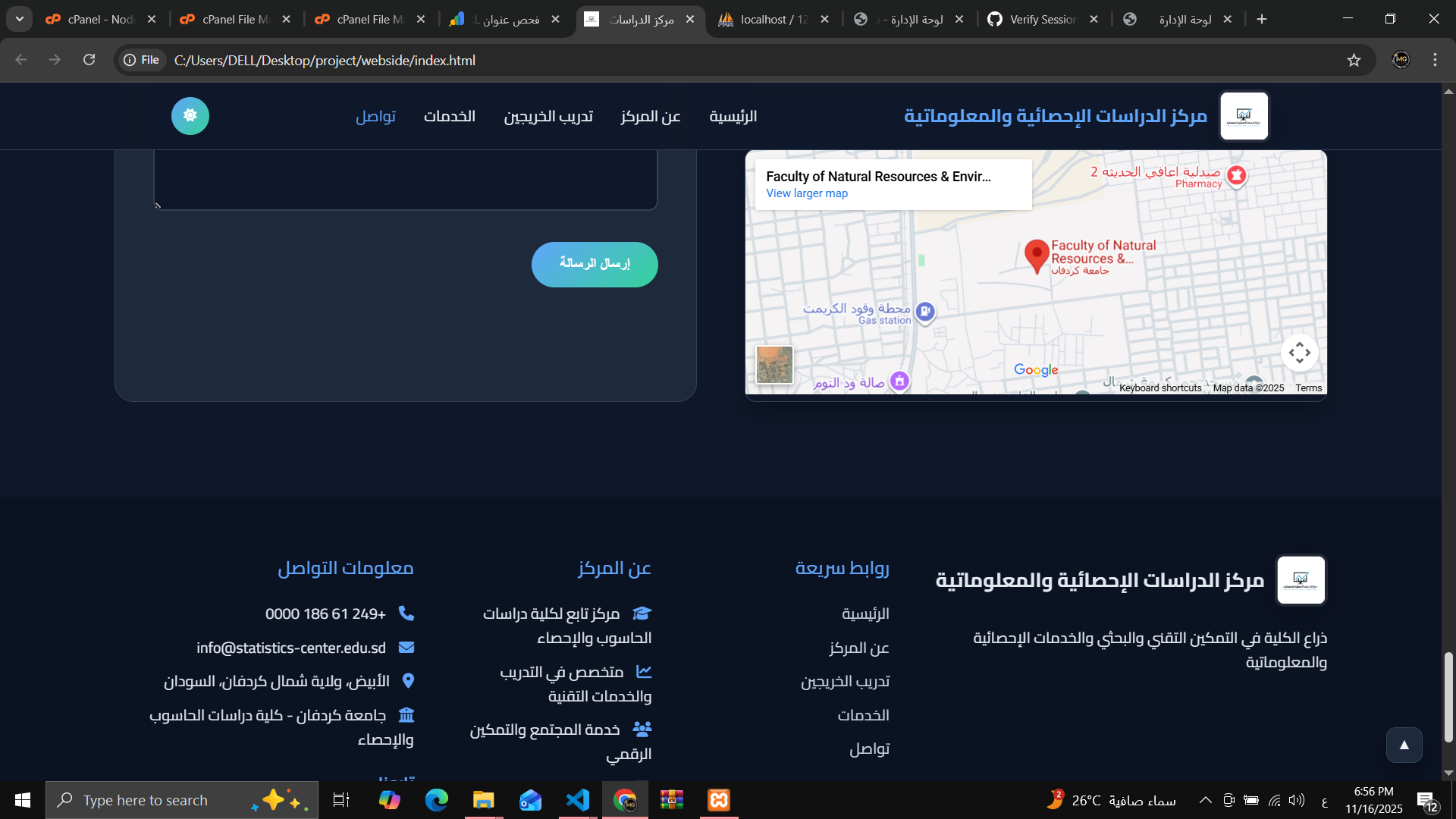Image resolution: width=1456 pixels, height=819 pixels.
Task: Expand hidden system tray icons chevron
Action: click(x=1205, y=800)
